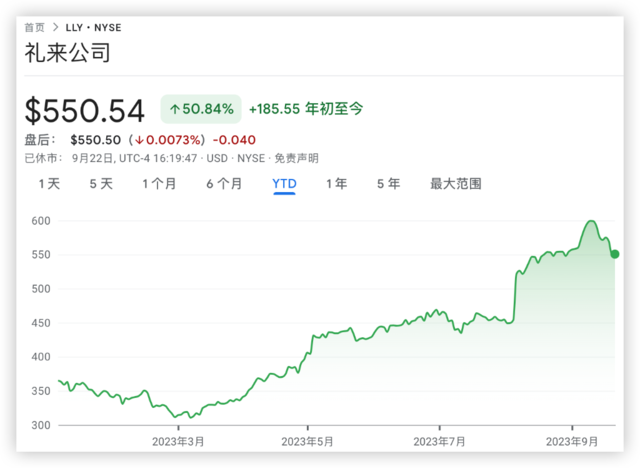The image size is (640, 468).
Task: Show the 6 个月 chart range
Action: [224, 184]
